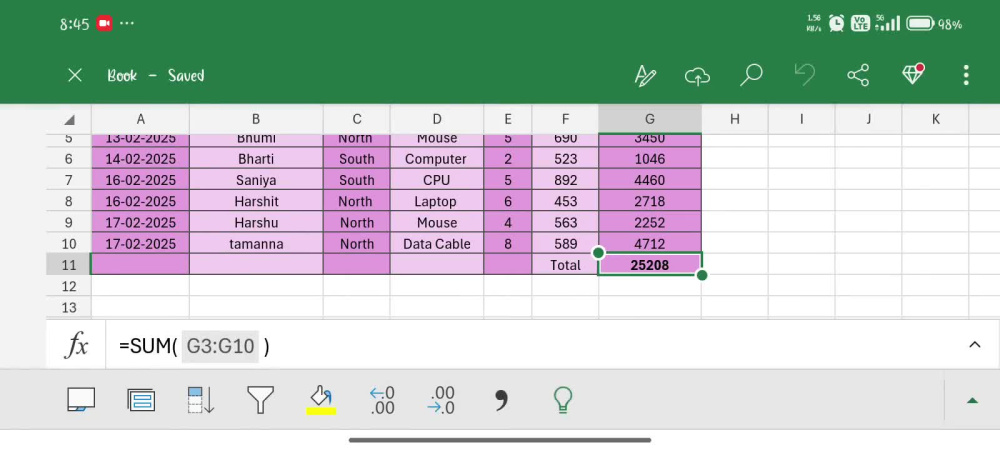Select the cell with value 4460
Viewport: 1000px width, 450px height.
[650, 180]
